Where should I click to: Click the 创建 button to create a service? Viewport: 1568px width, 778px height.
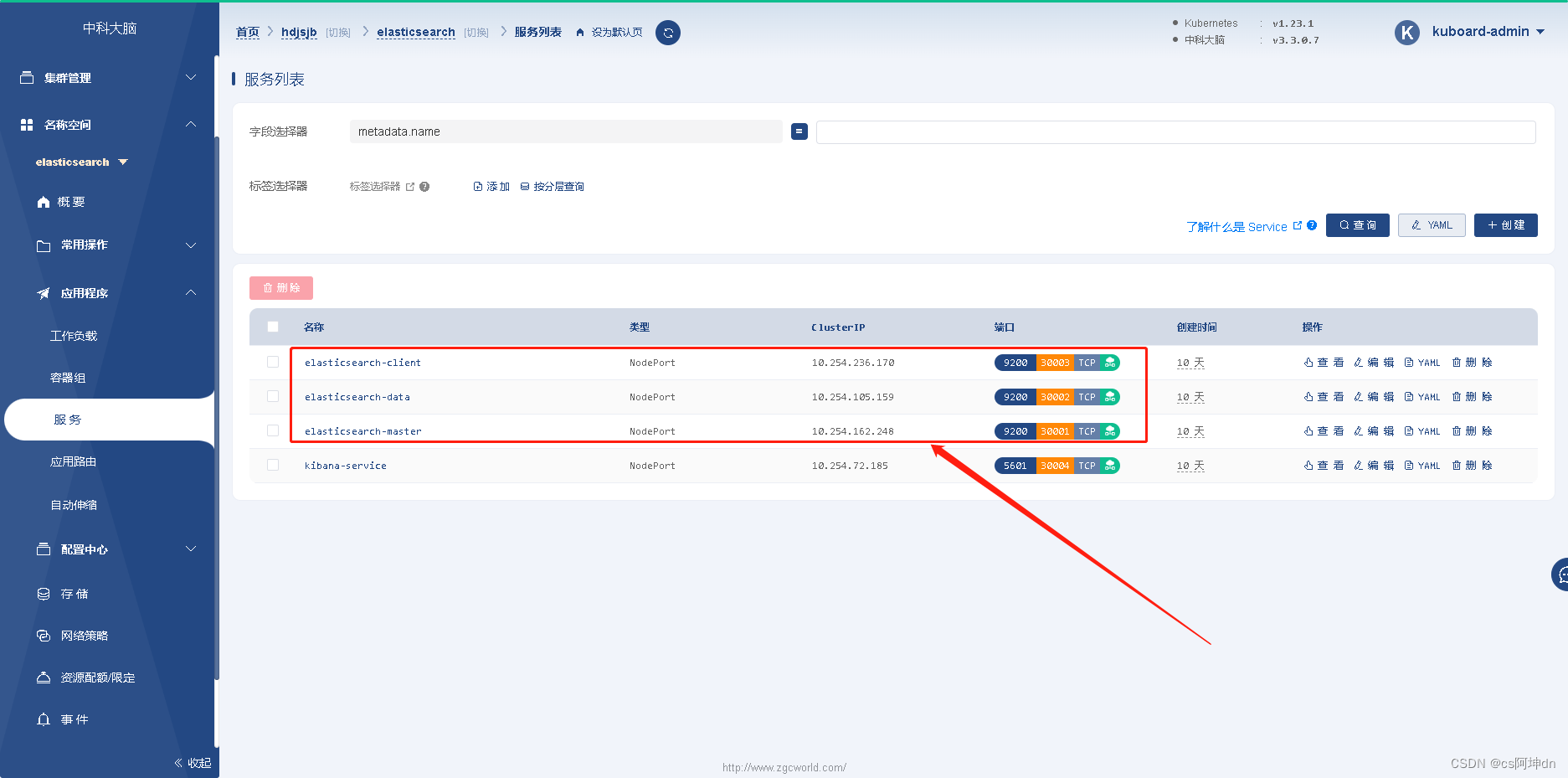click(1506, 225)
